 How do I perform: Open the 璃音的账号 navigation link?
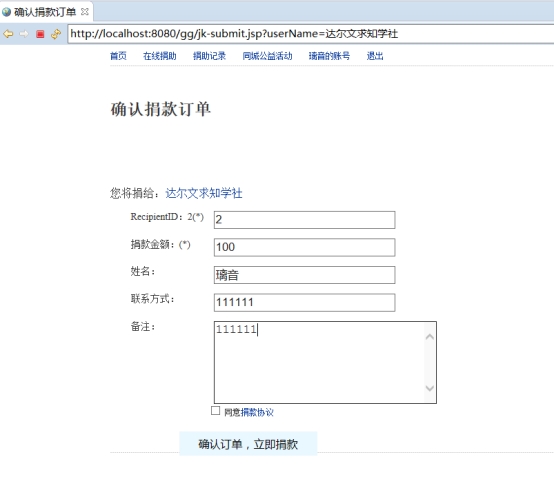[329, 56]
